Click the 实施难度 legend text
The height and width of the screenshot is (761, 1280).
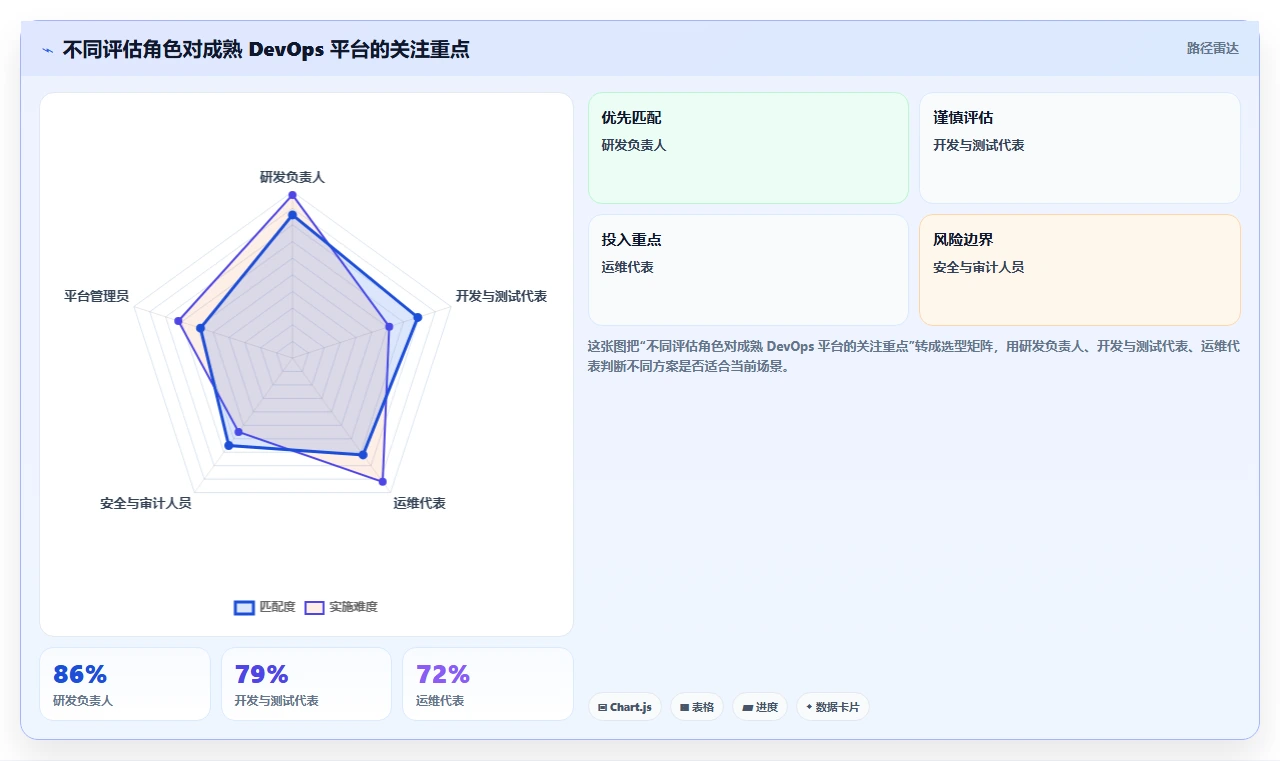click(354, 607)
